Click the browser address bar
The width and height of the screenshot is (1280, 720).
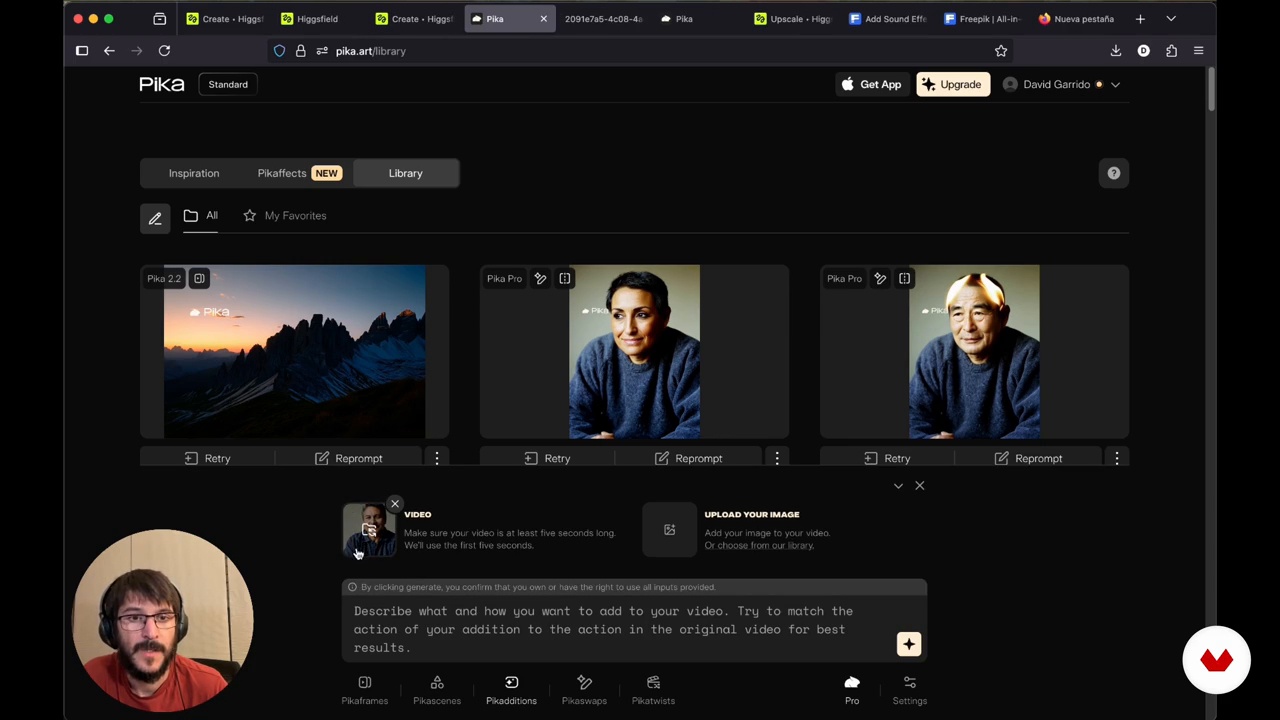[640, 51]
